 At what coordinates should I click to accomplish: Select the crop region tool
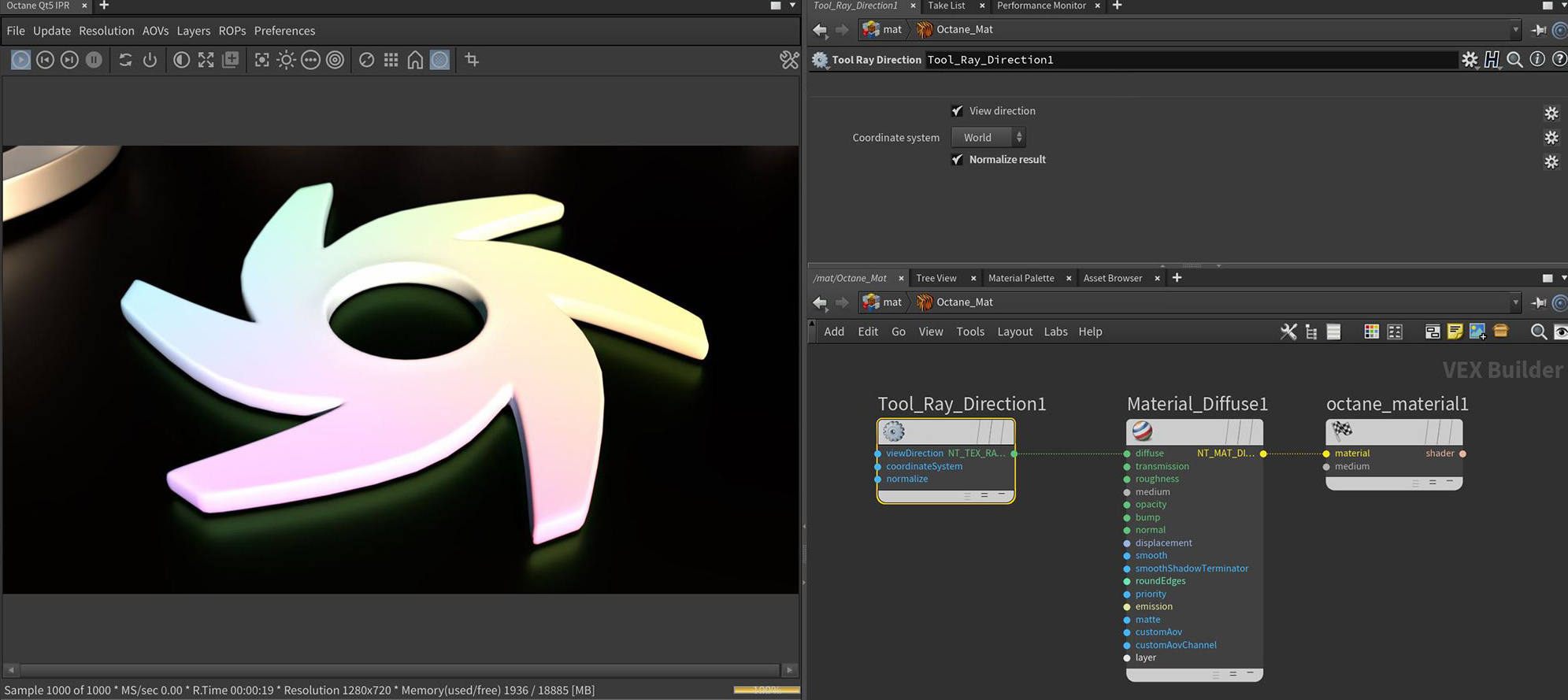[x=472, y=60]
